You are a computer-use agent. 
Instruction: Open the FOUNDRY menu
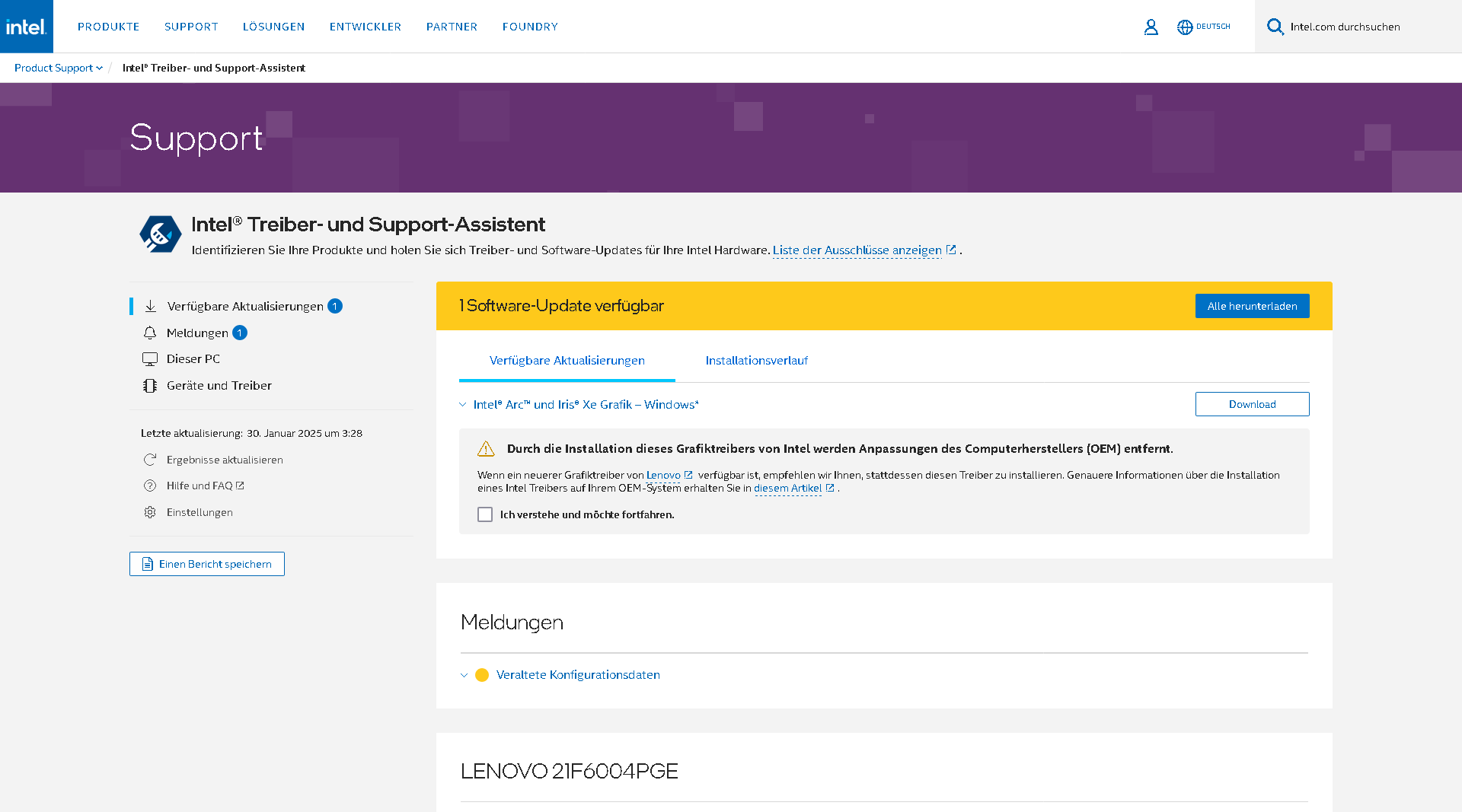531,27
